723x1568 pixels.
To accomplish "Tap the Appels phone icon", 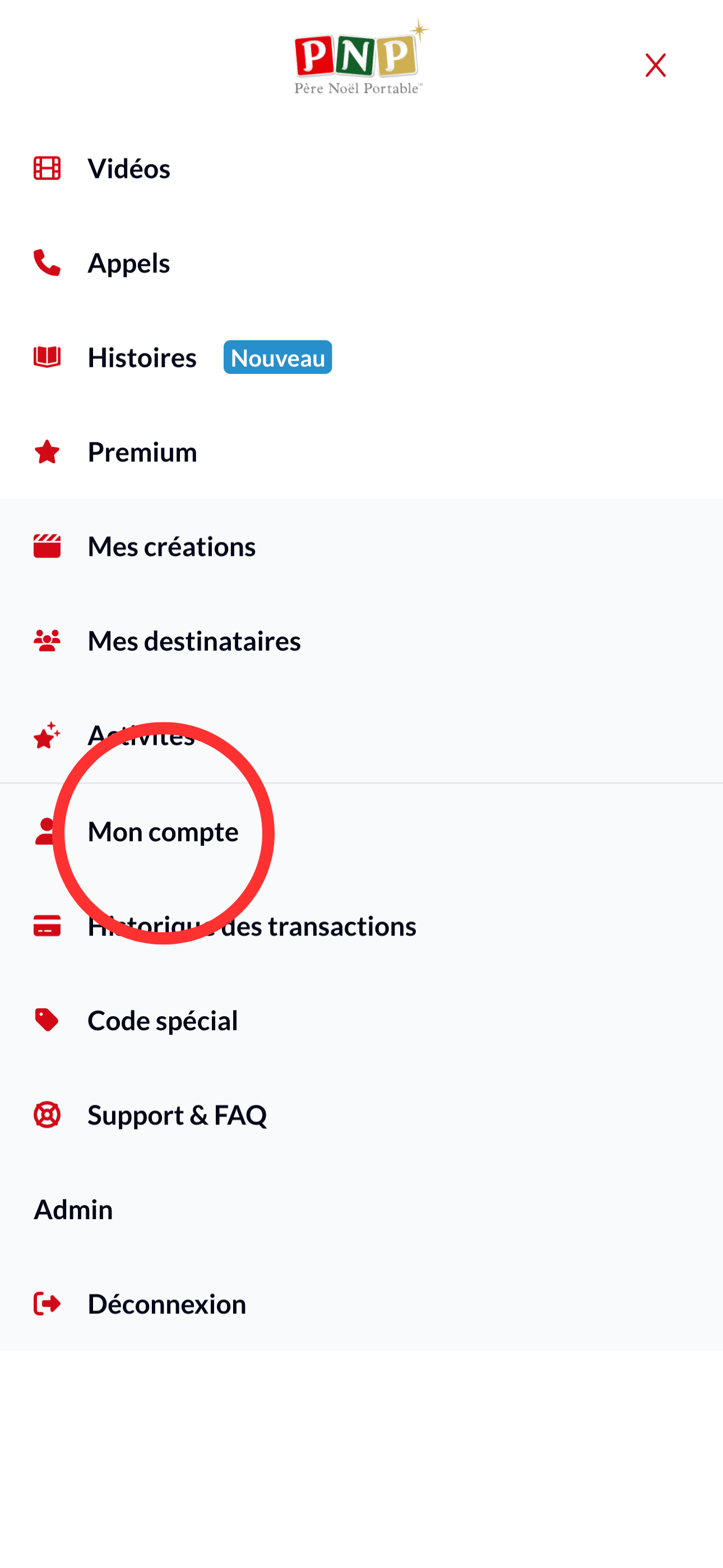I will [x=47, y=263].
